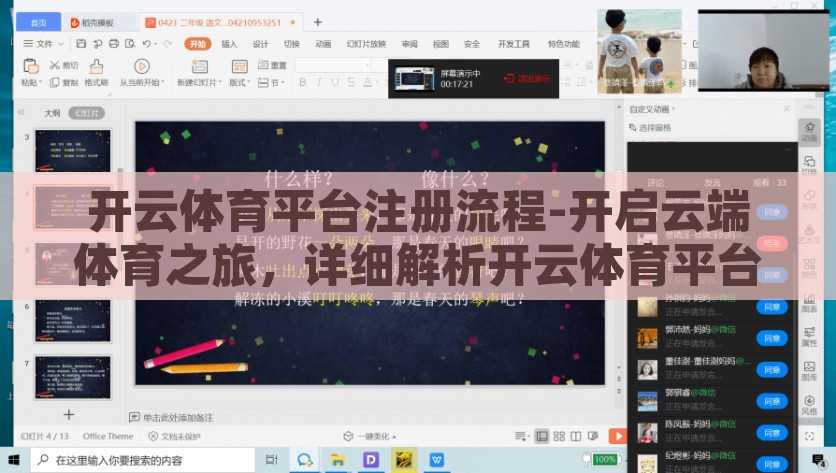Screen dimensions: 836x473
Task: Open the 版式 dropdown arrow
Action: click(x=248, y=83)
